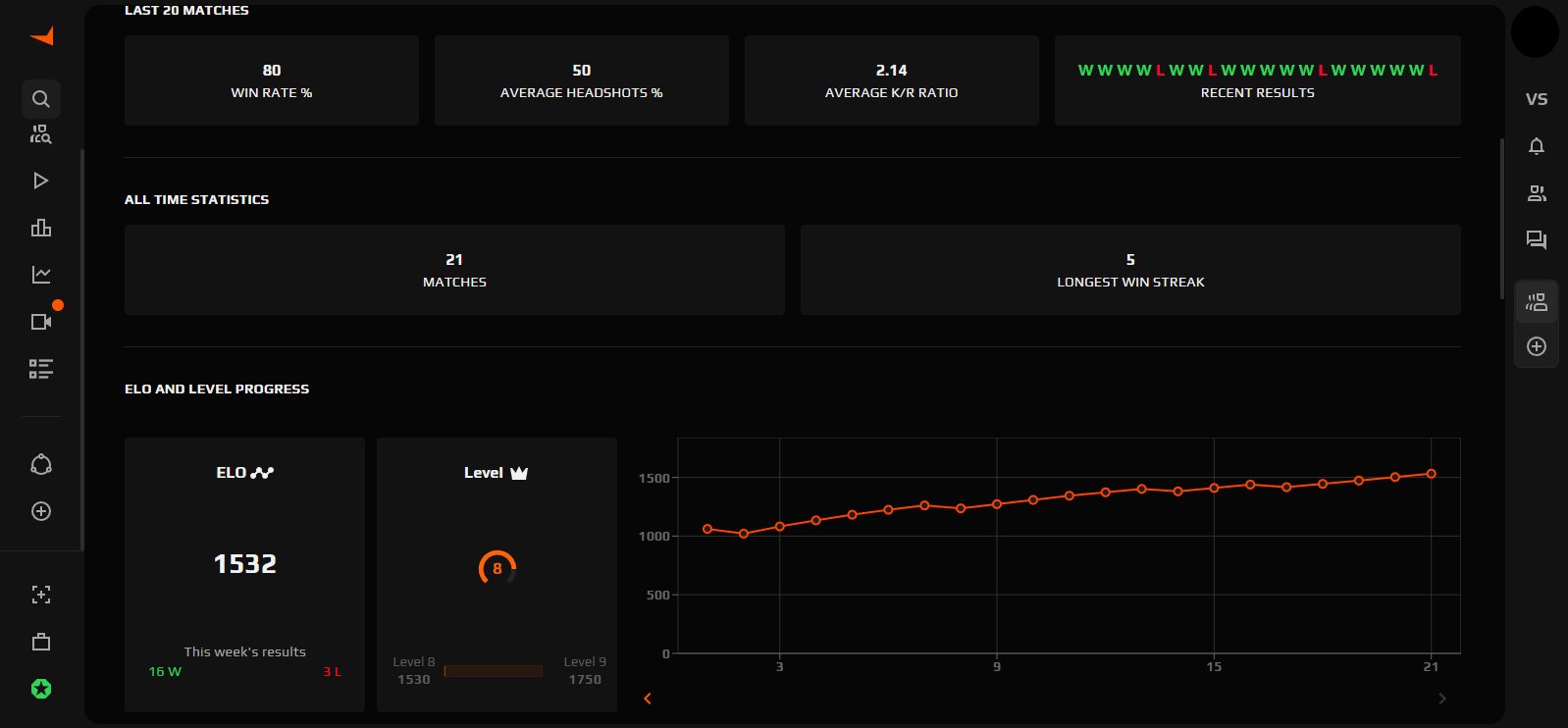The height and width of the screenshot is (728, 1568).
Task: Click the Level 8 to 9 progress bar
Action: 494,671
